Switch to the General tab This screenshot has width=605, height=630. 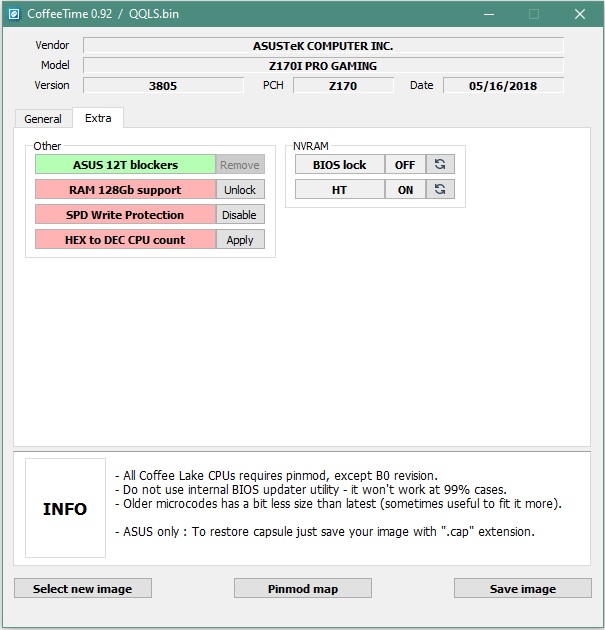(x=43, y=119)
